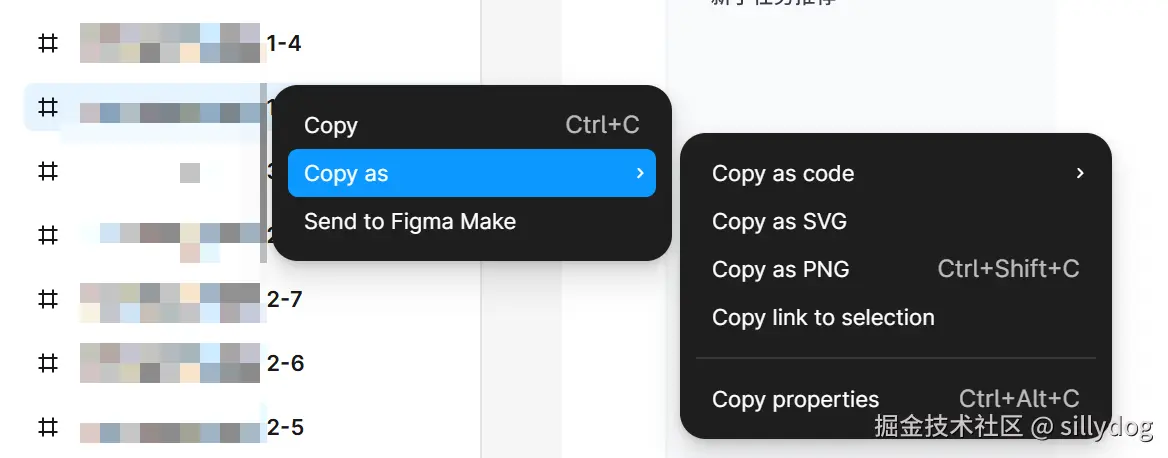Click the frame icon of layer 1-4

pos(47,43)
